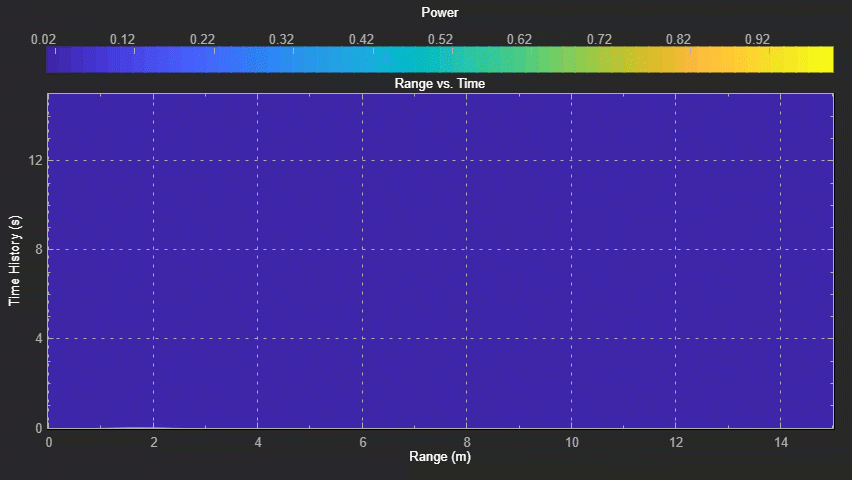Viewport: 852px width, 480px height.
Task: Click the 'Power' colorbar title
Action: click(440, 13)
